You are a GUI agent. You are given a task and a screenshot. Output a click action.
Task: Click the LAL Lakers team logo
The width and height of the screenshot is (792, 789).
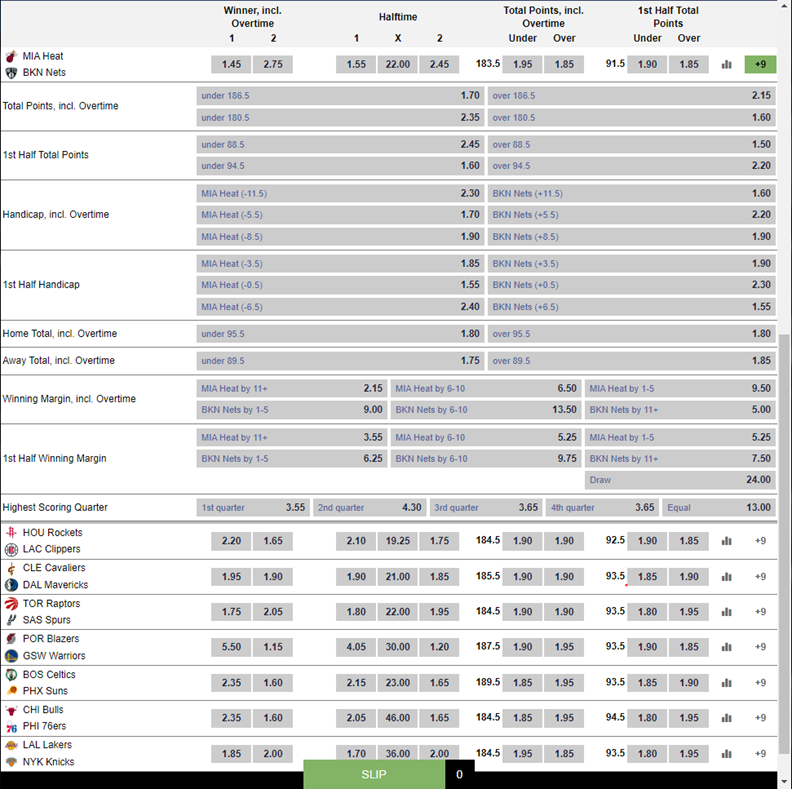pos(11,745)
